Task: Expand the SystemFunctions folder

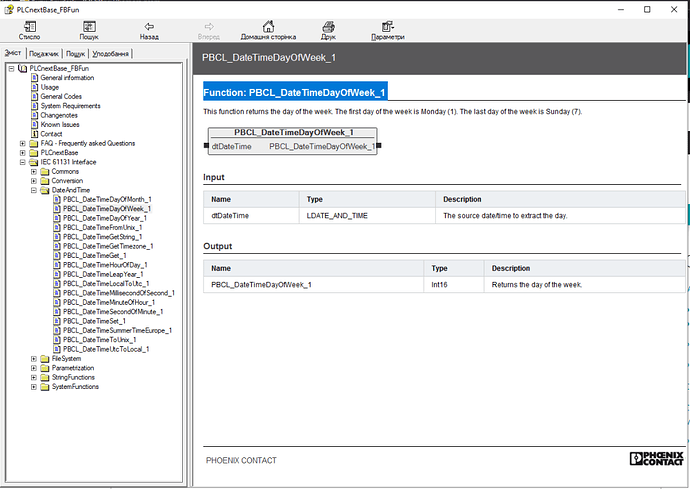Action: click(x=34, y=387)
